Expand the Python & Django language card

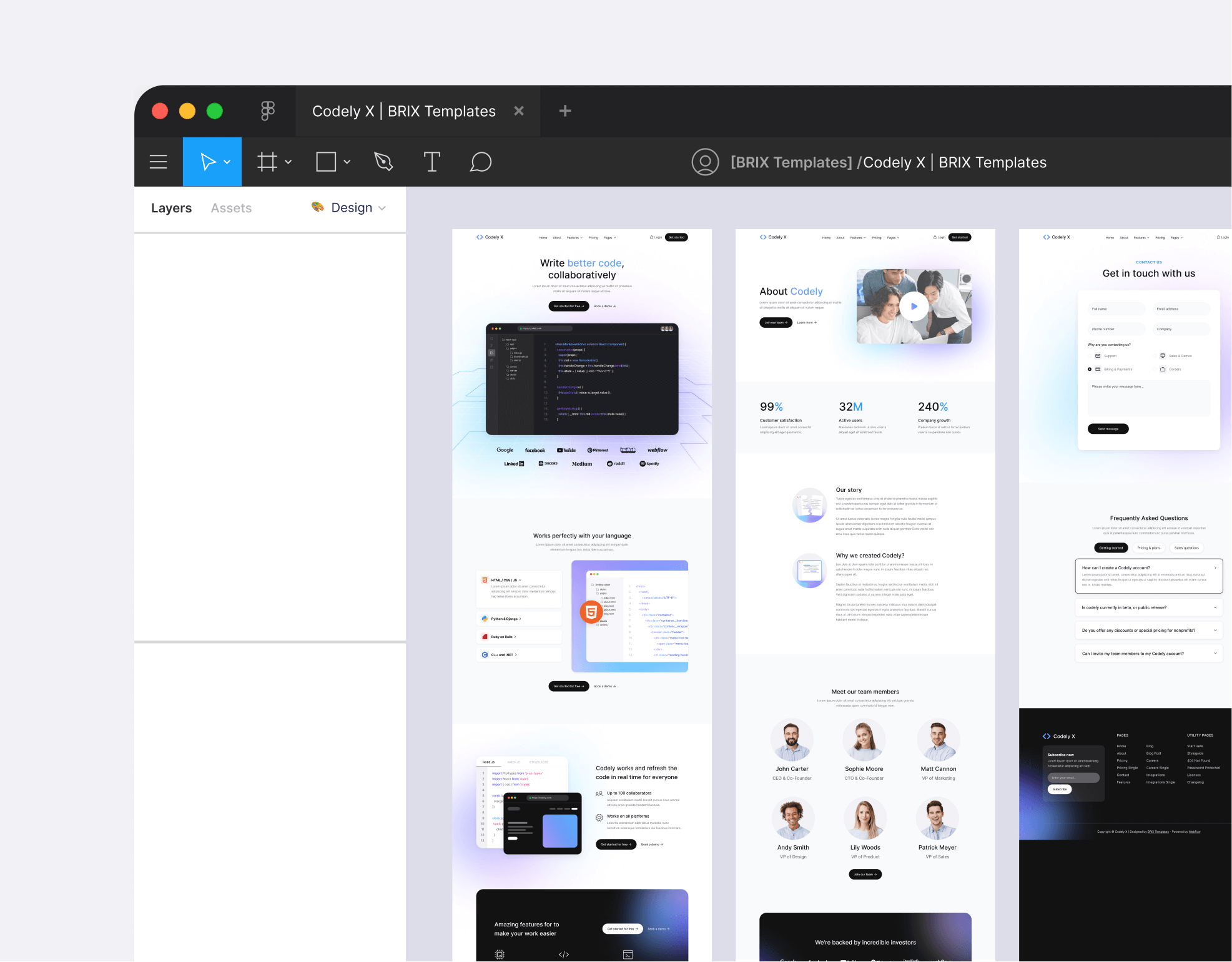[519, 619]
